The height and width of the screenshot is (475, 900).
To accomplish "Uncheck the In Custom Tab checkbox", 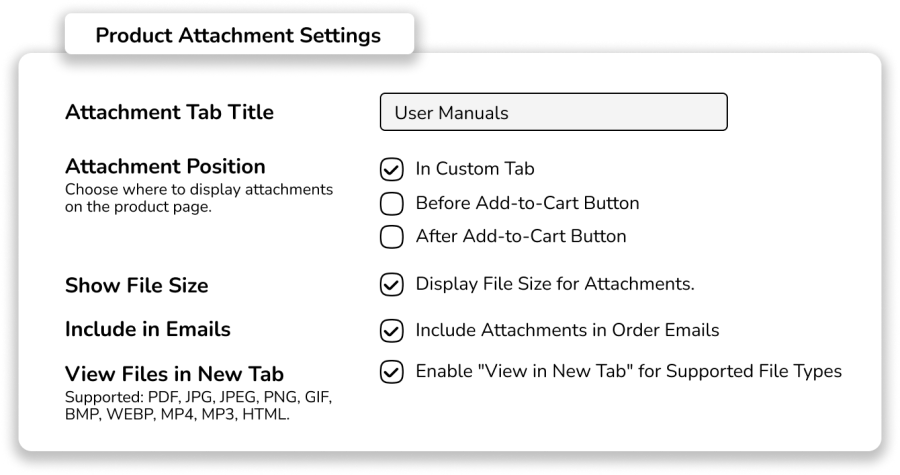I will (392, 169).
